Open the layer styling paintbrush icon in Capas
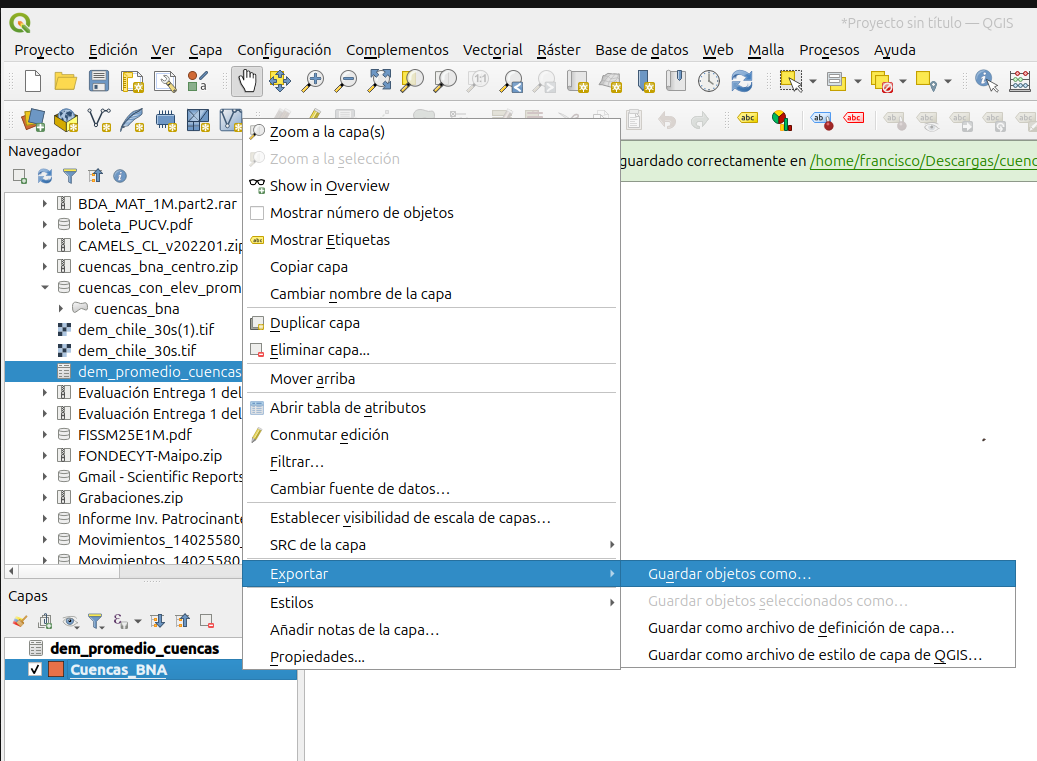The image size is (1037, 761). [x=20, y=621]
